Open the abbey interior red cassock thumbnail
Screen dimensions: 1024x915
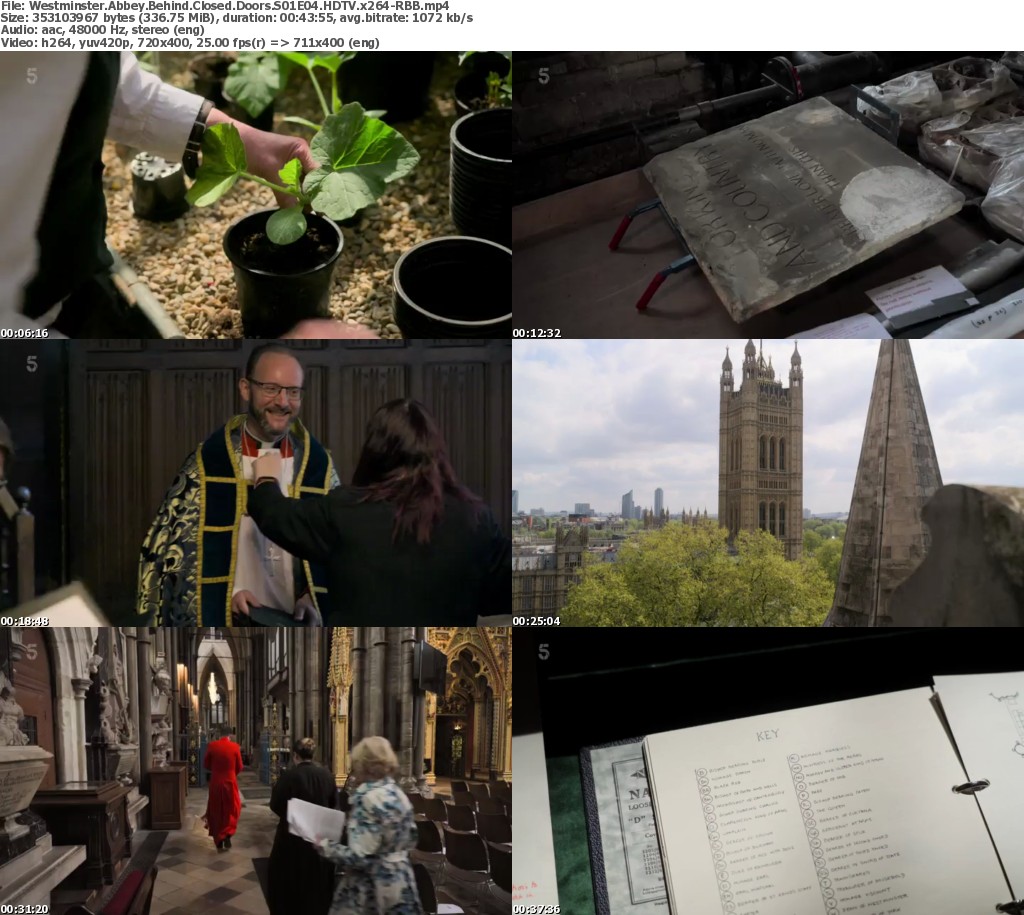255,771
